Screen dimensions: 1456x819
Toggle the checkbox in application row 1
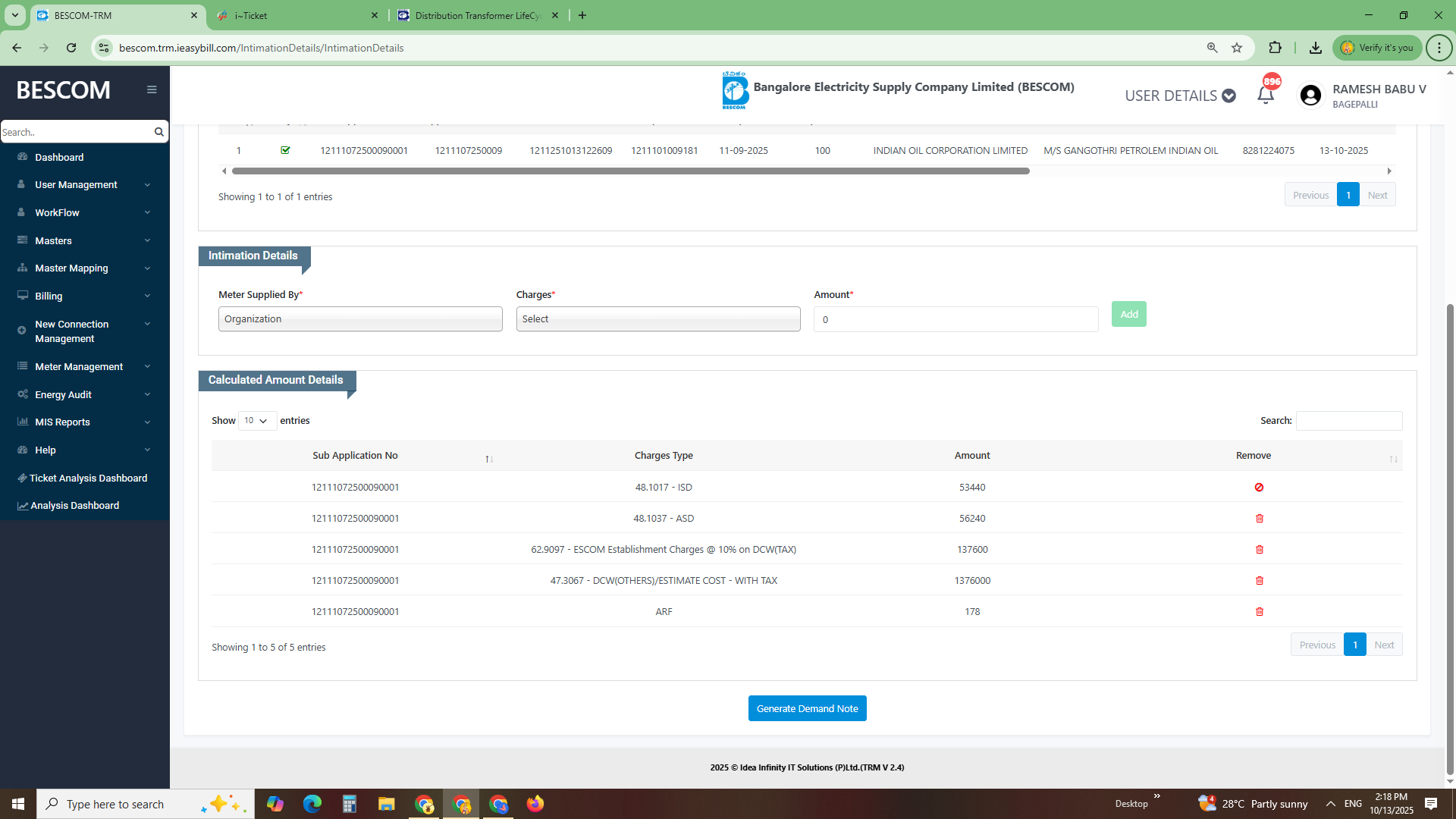coord(285,150)
